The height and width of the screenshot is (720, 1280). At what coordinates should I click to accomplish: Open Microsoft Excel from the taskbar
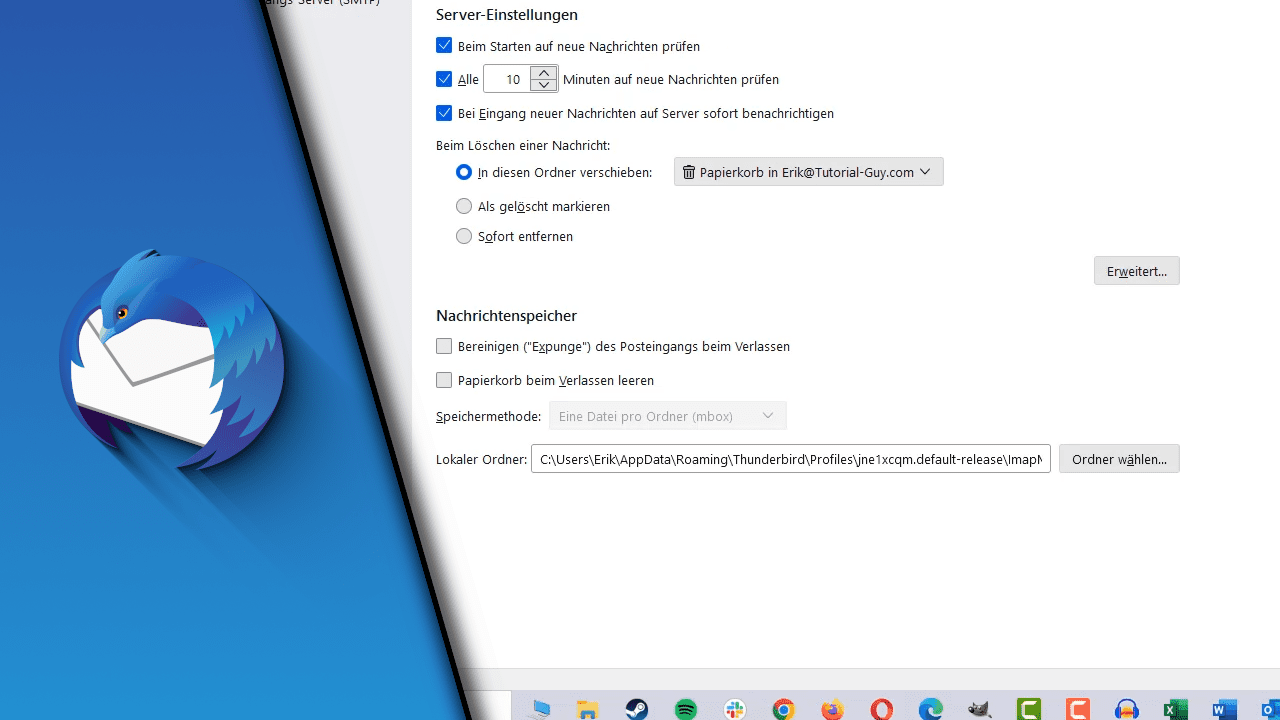coord(1175,709)
